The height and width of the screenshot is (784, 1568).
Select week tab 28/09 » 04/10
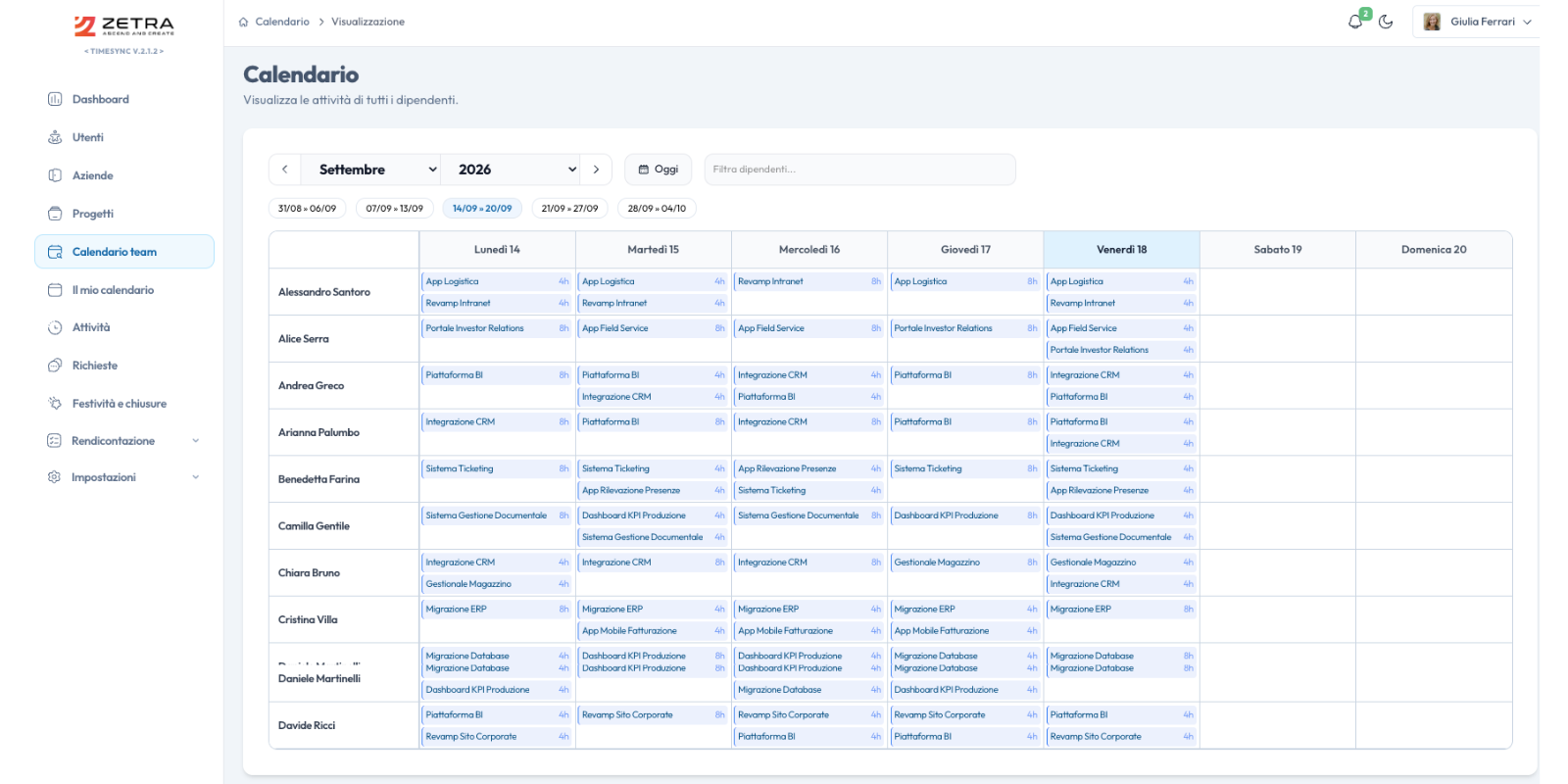657,209
